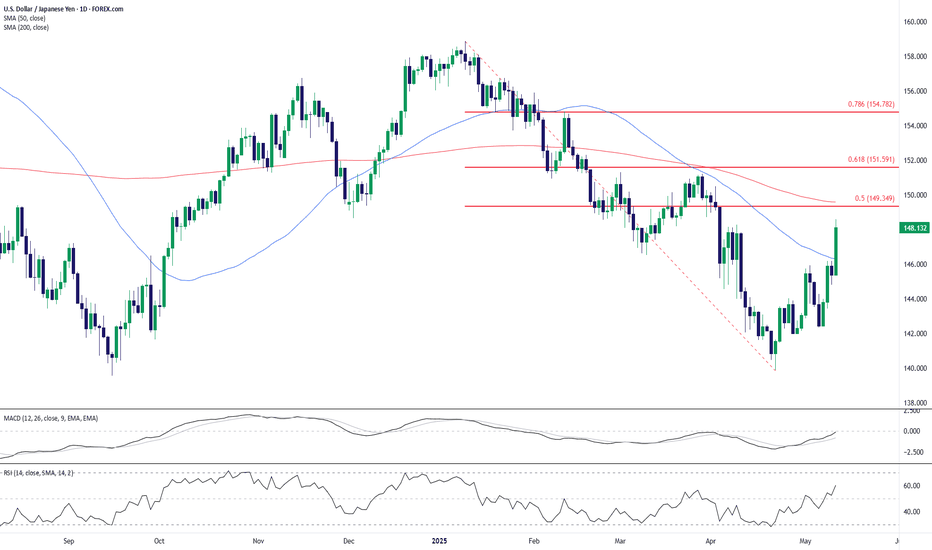
Task: Click the Feb label on time axis
Action: (534, 541)
